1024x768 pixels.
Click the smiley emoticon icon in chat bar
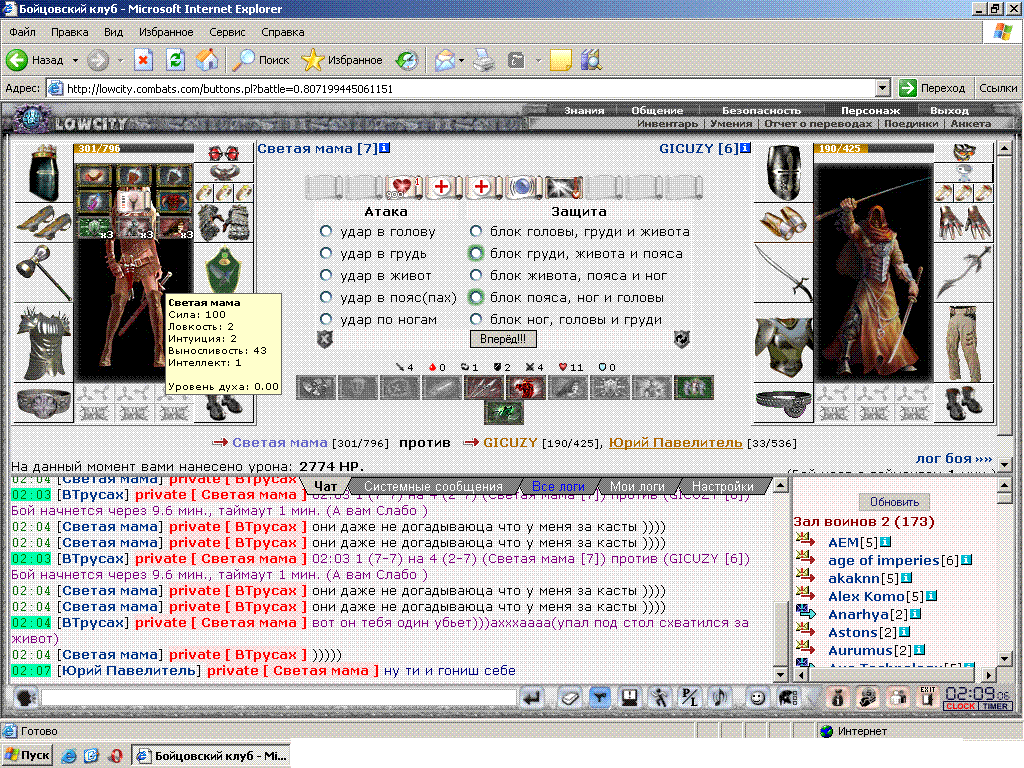[757, 698]
